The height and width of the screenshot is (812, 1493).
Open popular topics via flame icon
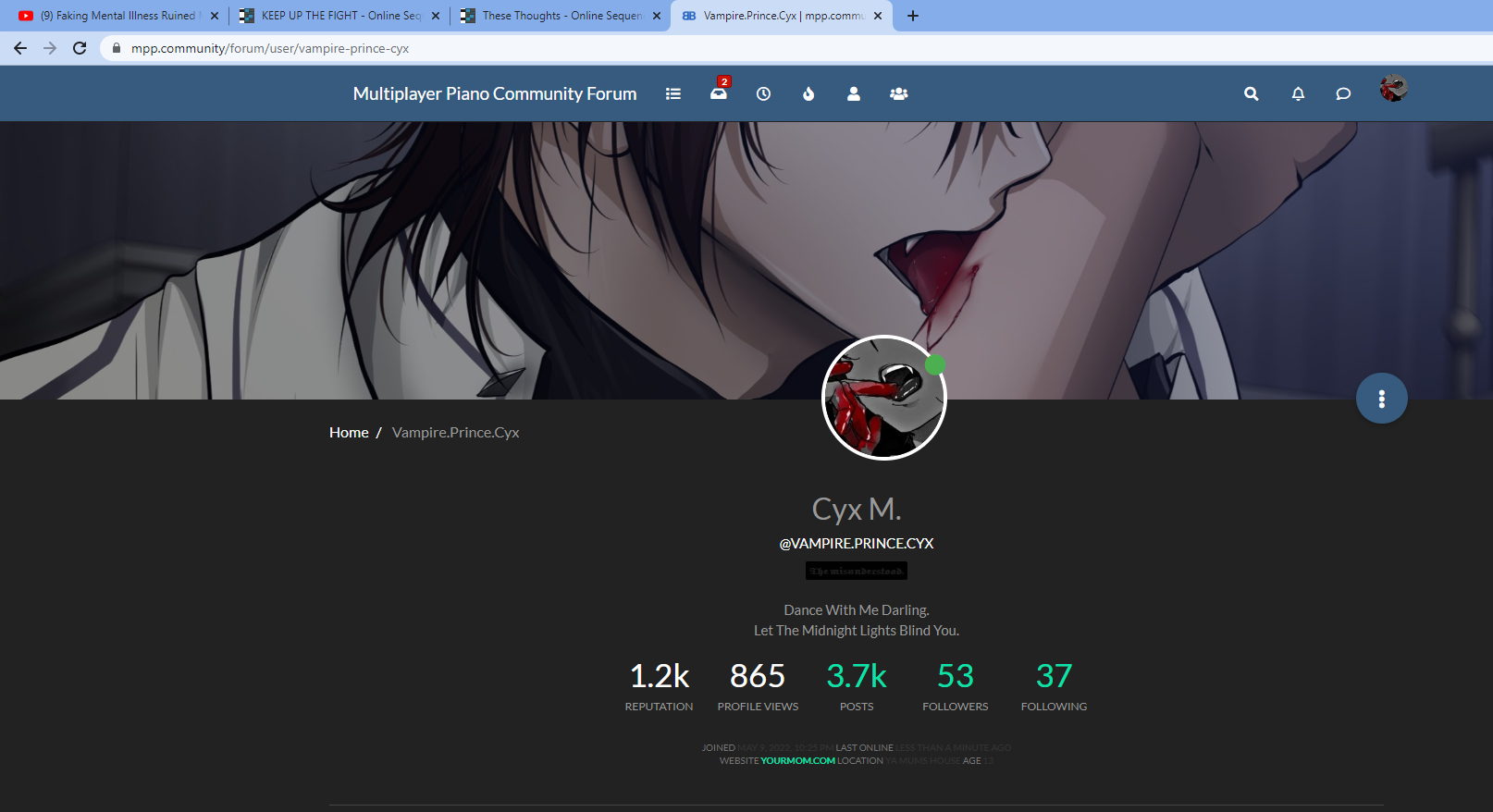click(x=808, y=93)
